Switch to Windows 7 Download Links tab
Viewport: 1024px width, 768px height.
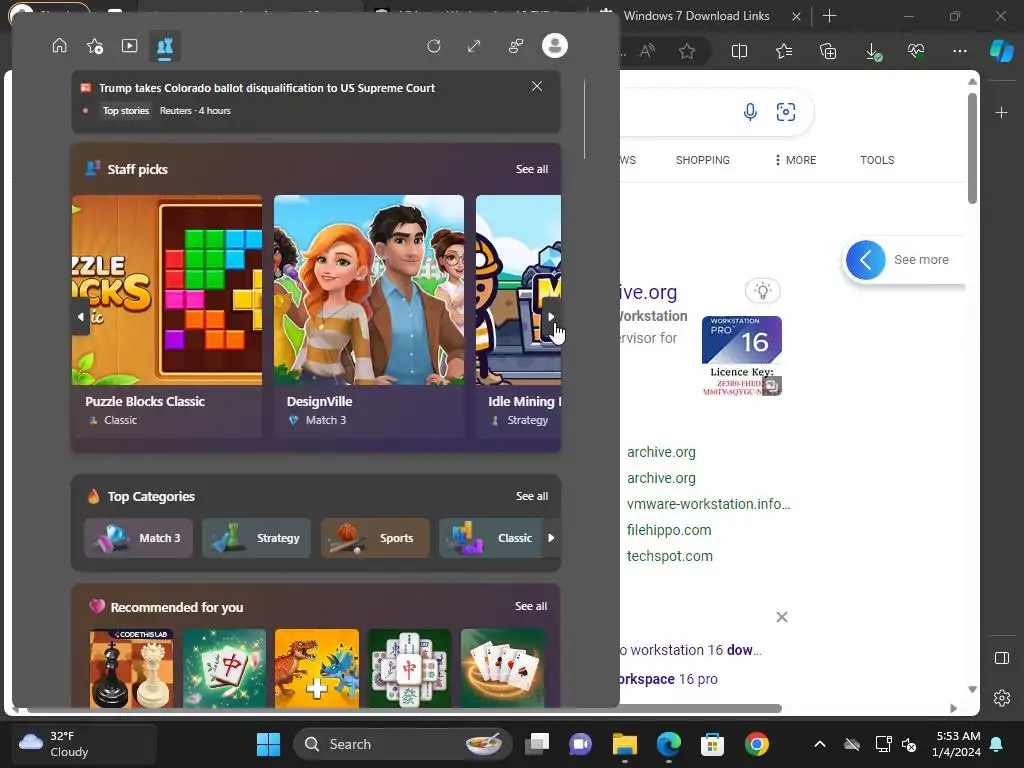[696, 16]
